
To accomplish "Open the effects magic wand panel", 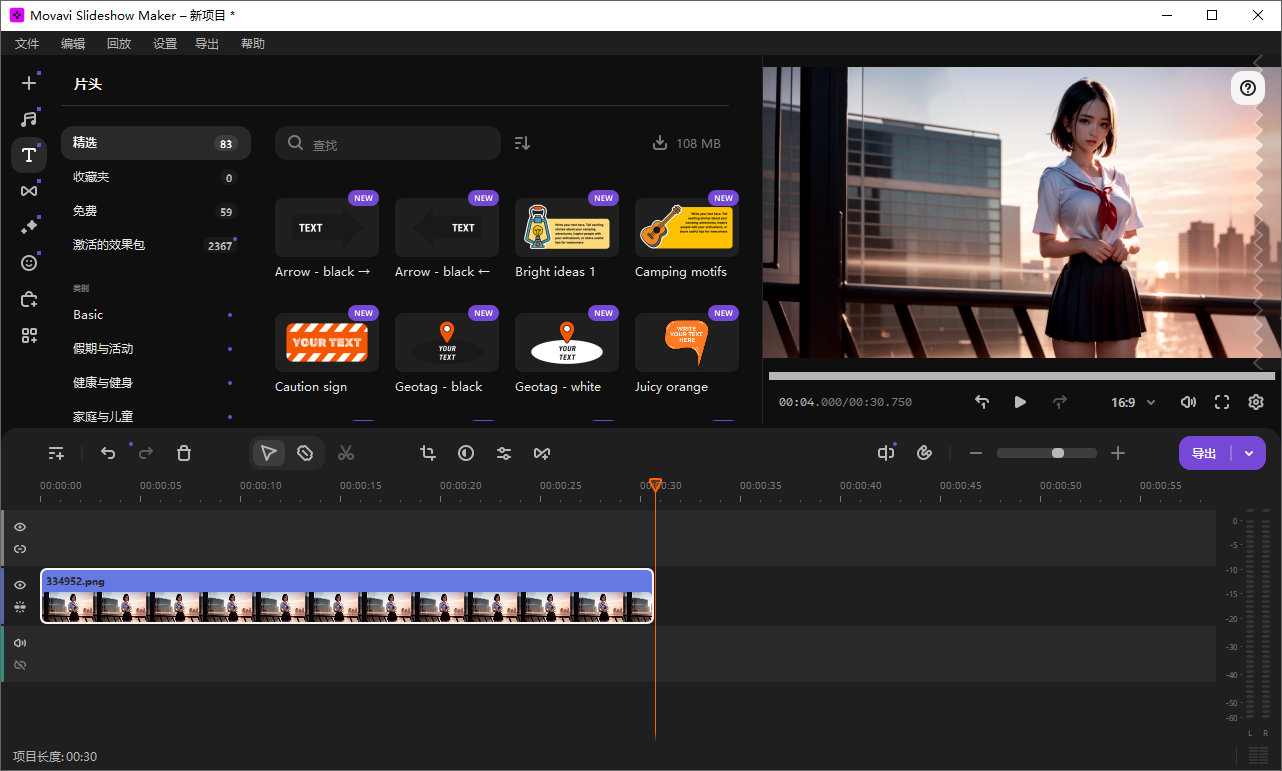I will point(29,227).
